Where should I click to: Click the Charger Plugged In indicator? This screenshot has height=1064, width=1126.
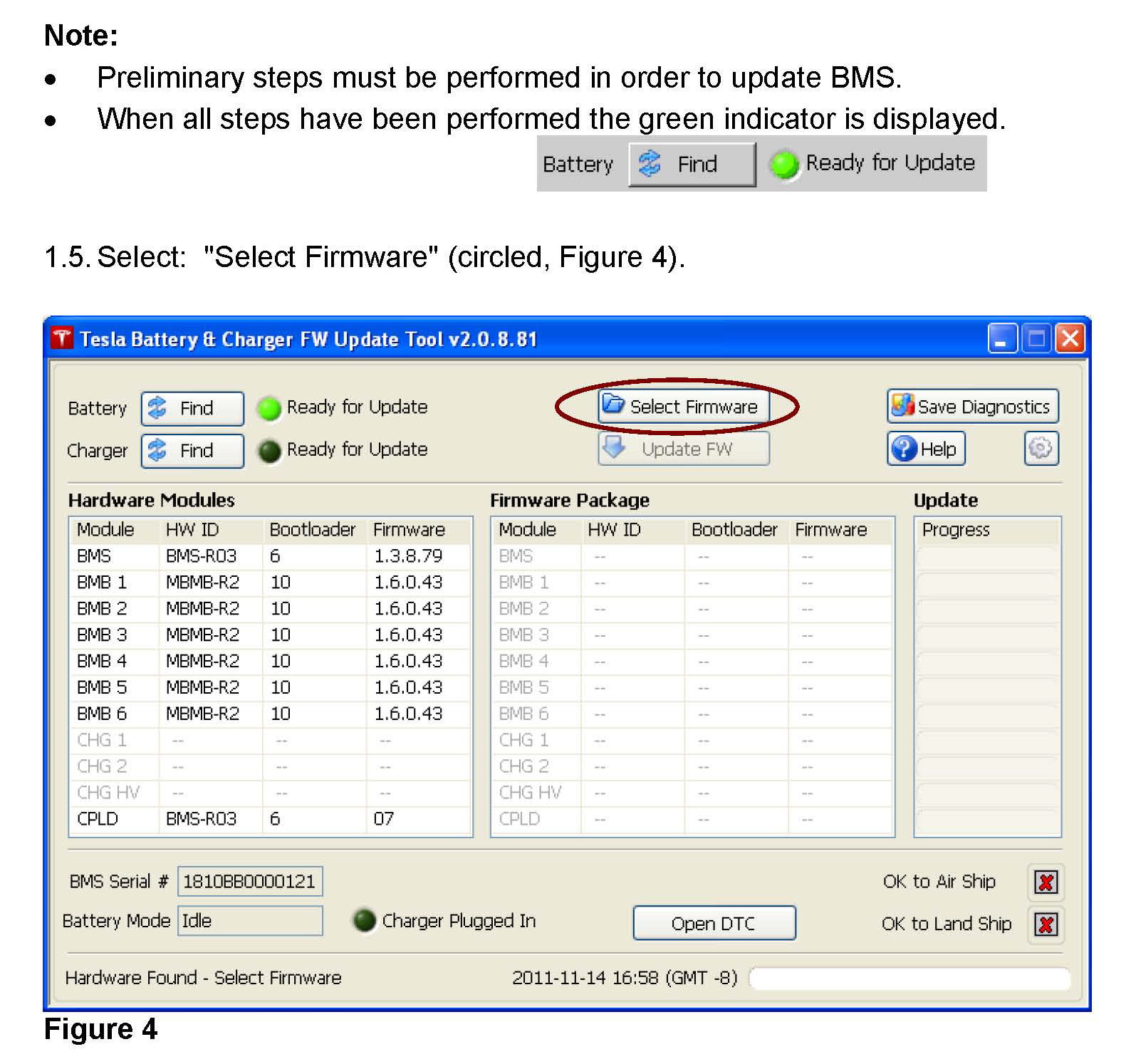click(x=364, y=921)
